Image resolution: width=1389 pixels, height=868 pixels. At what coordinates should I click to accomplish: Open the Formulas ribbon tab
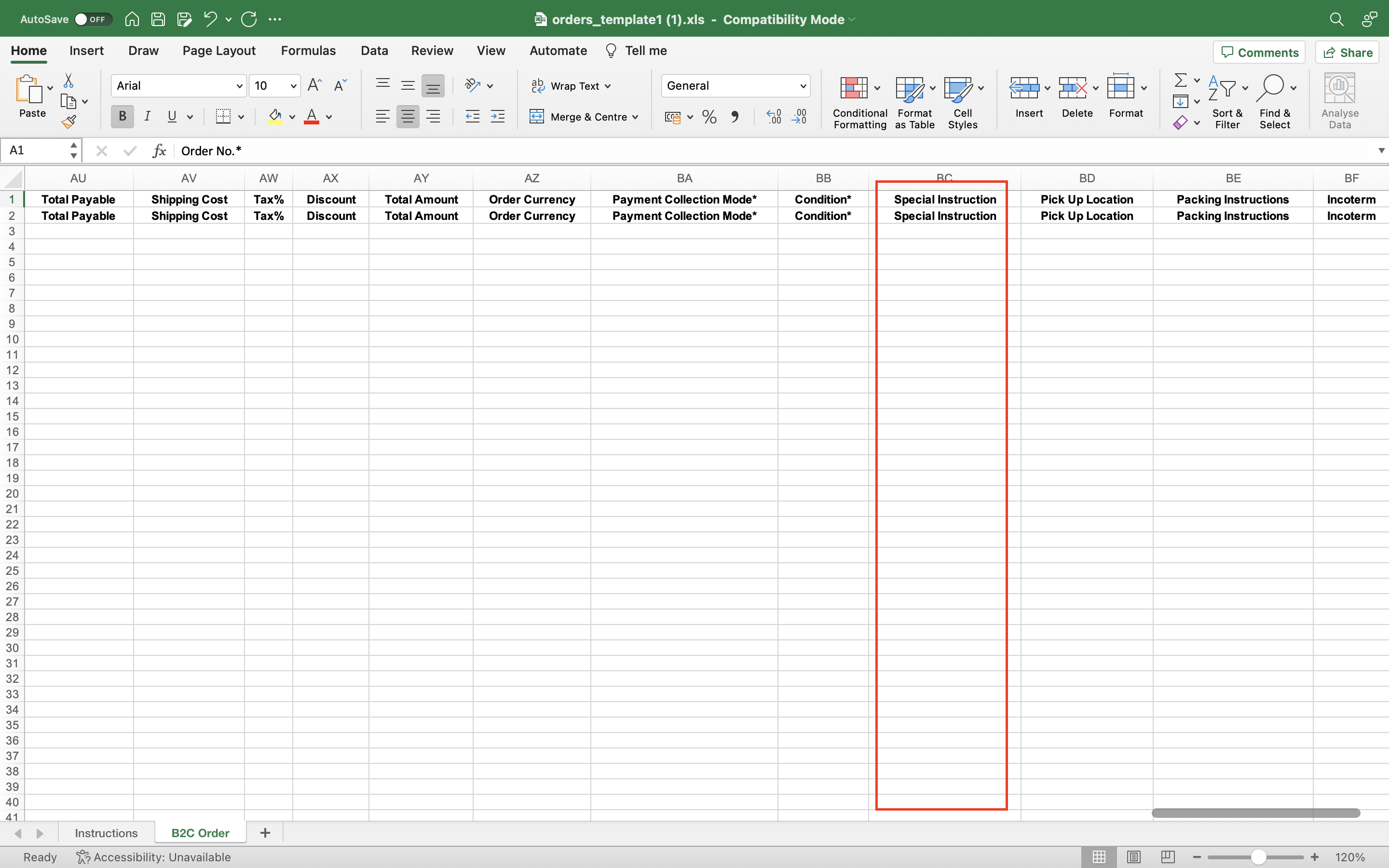pyautogui.click(x=308, y=51)
